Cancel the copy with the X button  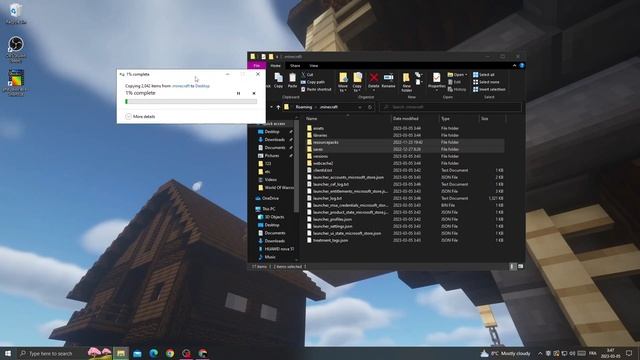(254, 93)
